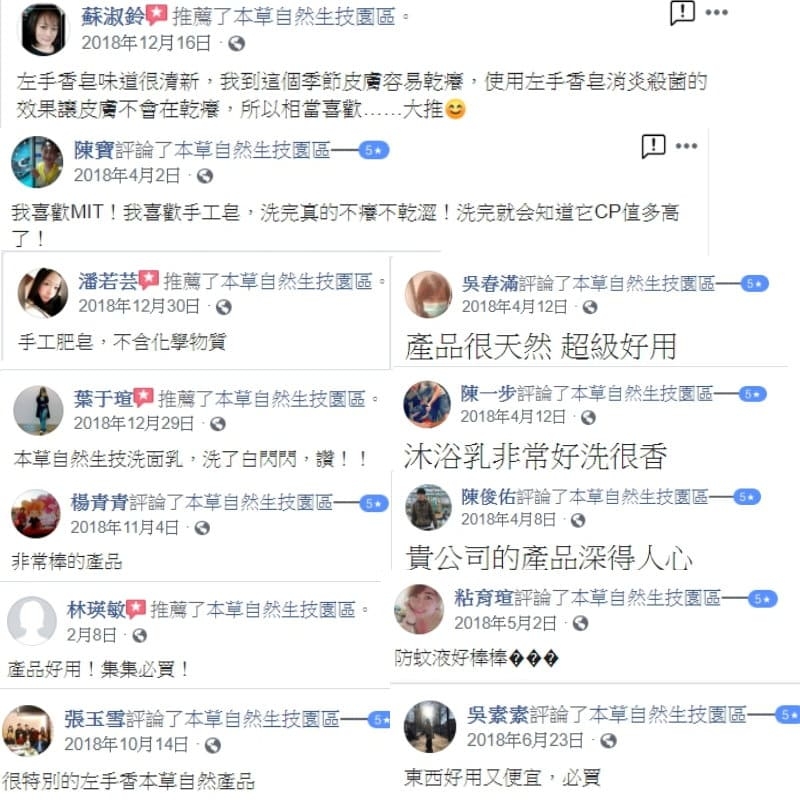The height and width of the screenshot is (800, 800).
Task: Open 陳一步's profile name link
Action: click(488, 393)
